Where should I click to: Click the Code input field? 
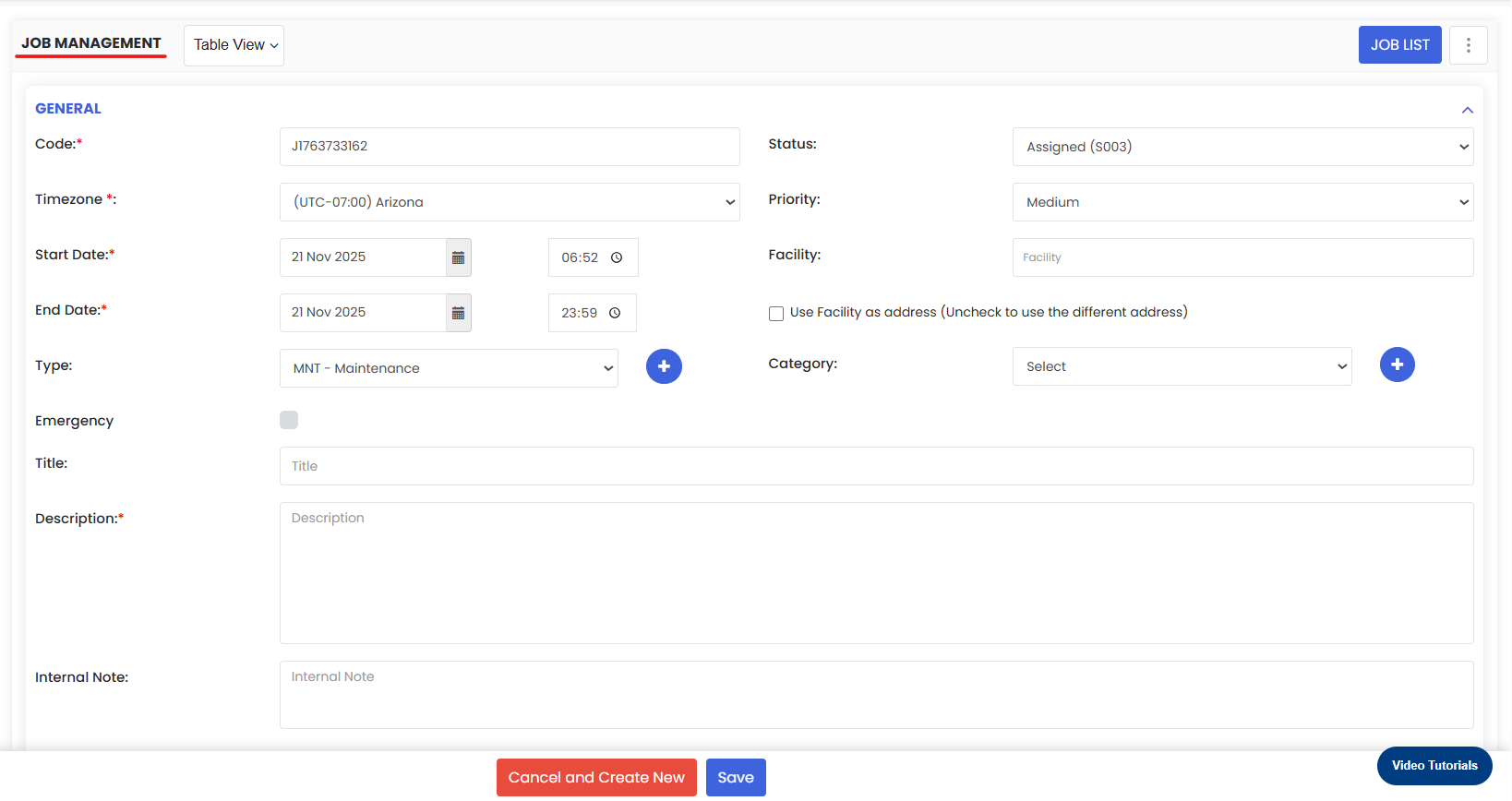pyautogui.click(x=510, y=147)
